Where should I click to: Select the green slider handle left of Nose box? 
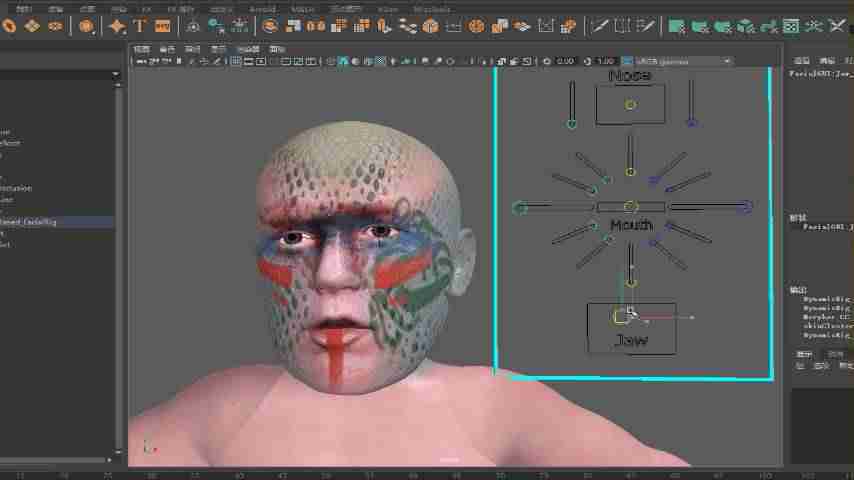[x=571, y=124]
